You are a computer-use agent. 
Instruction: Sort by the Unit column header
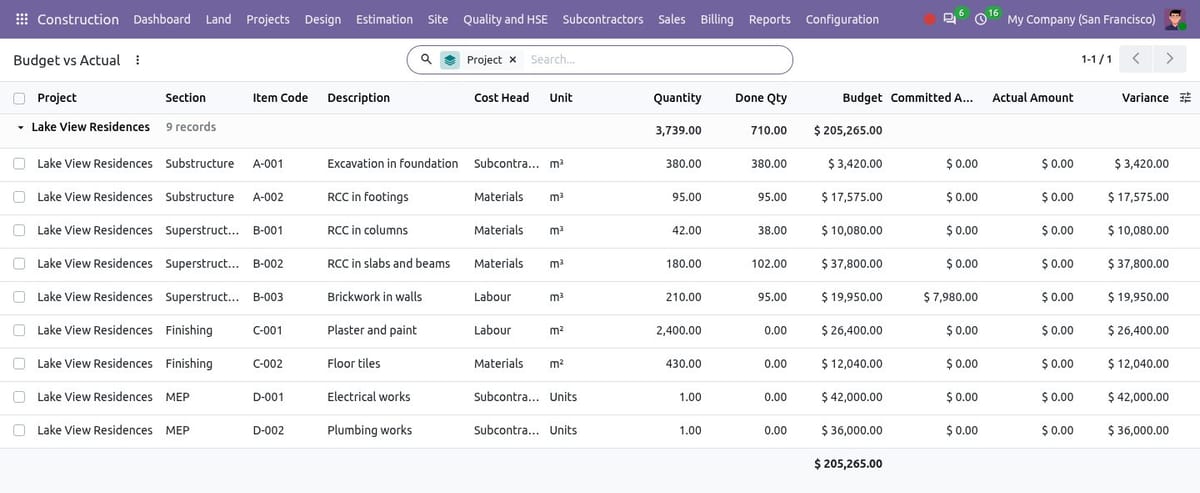pyautogui.click(x=561, y=98)
